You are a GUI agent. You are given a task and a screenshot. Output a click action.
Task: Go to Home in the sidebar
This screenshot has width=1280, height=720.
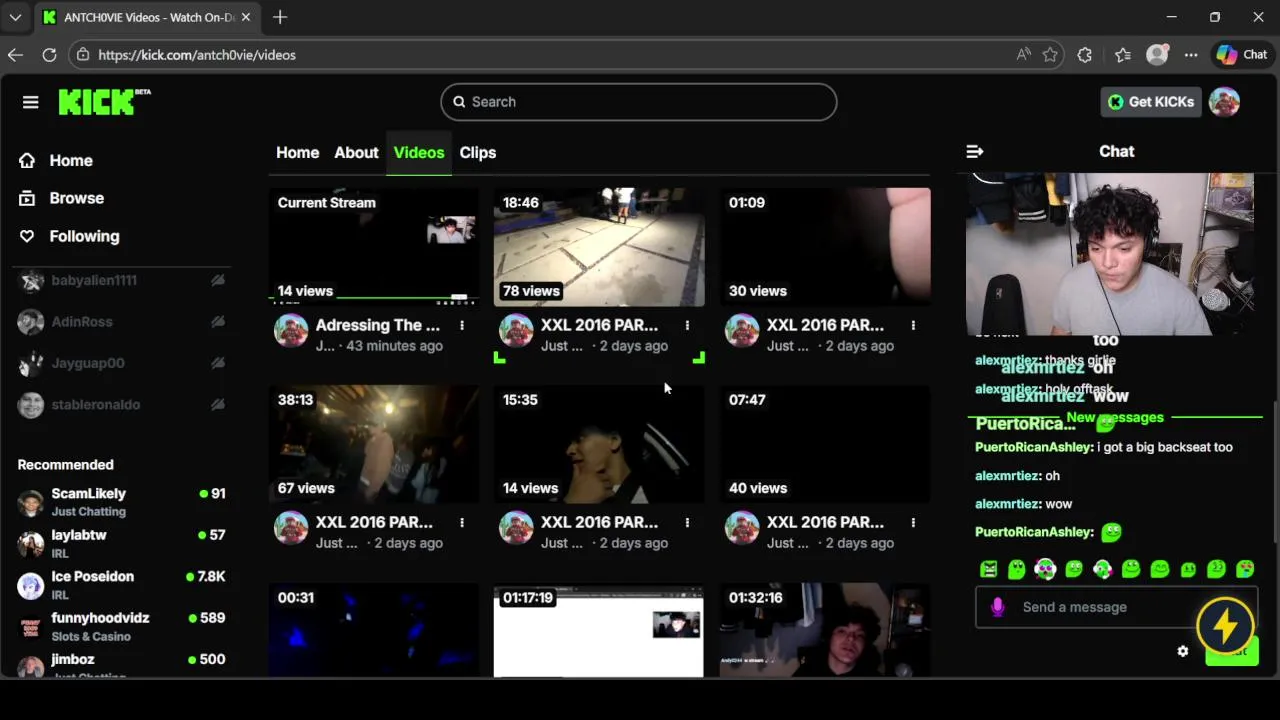(x=56, y=160)
